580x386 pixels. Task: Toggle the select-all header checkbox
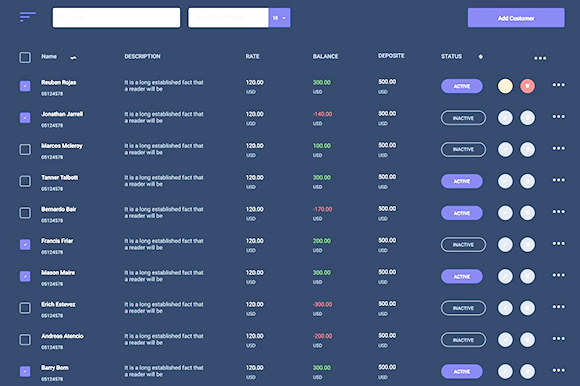click(x=25, y=57)
